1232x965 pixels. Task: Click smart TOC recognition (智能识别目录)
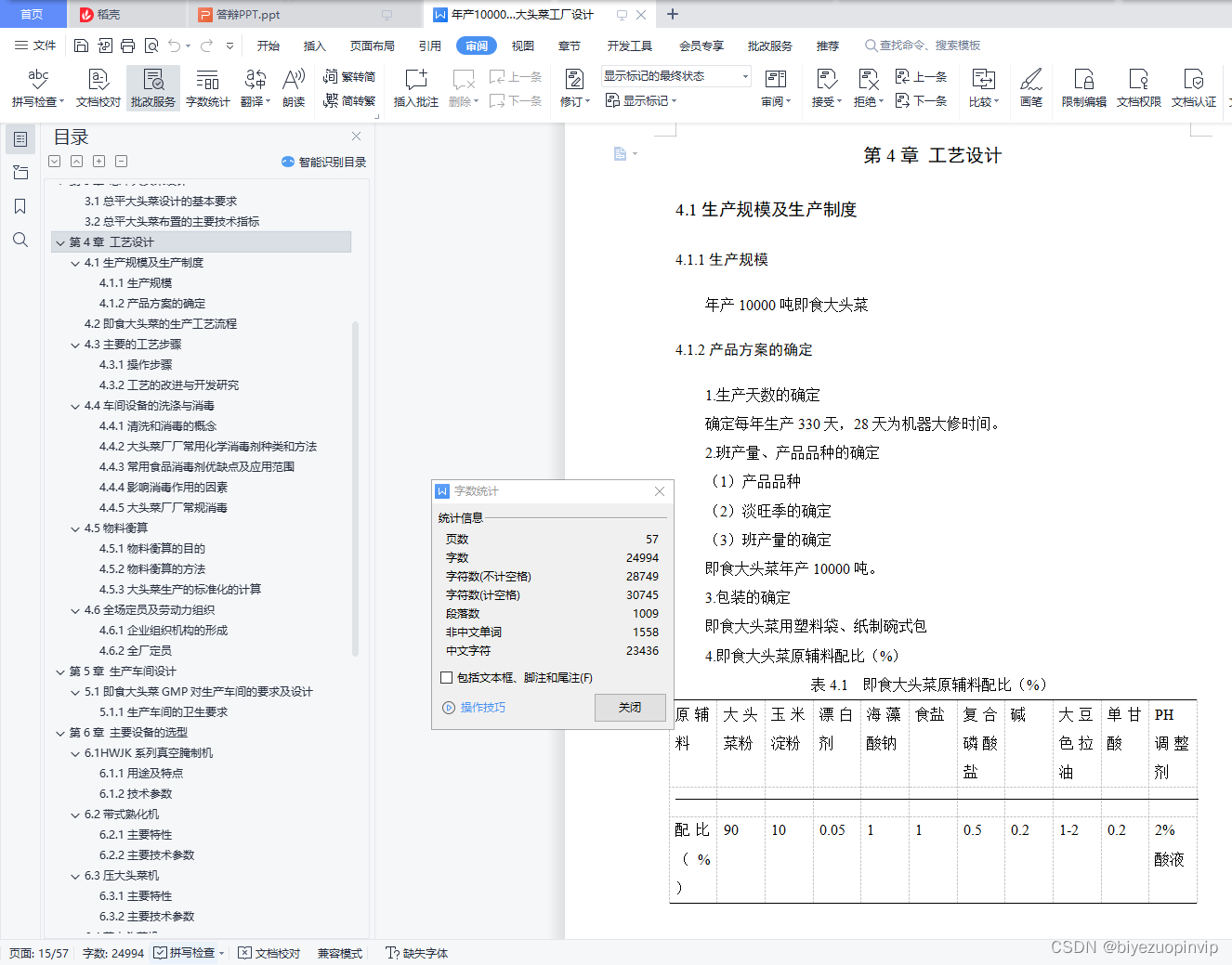coord(324,162)
